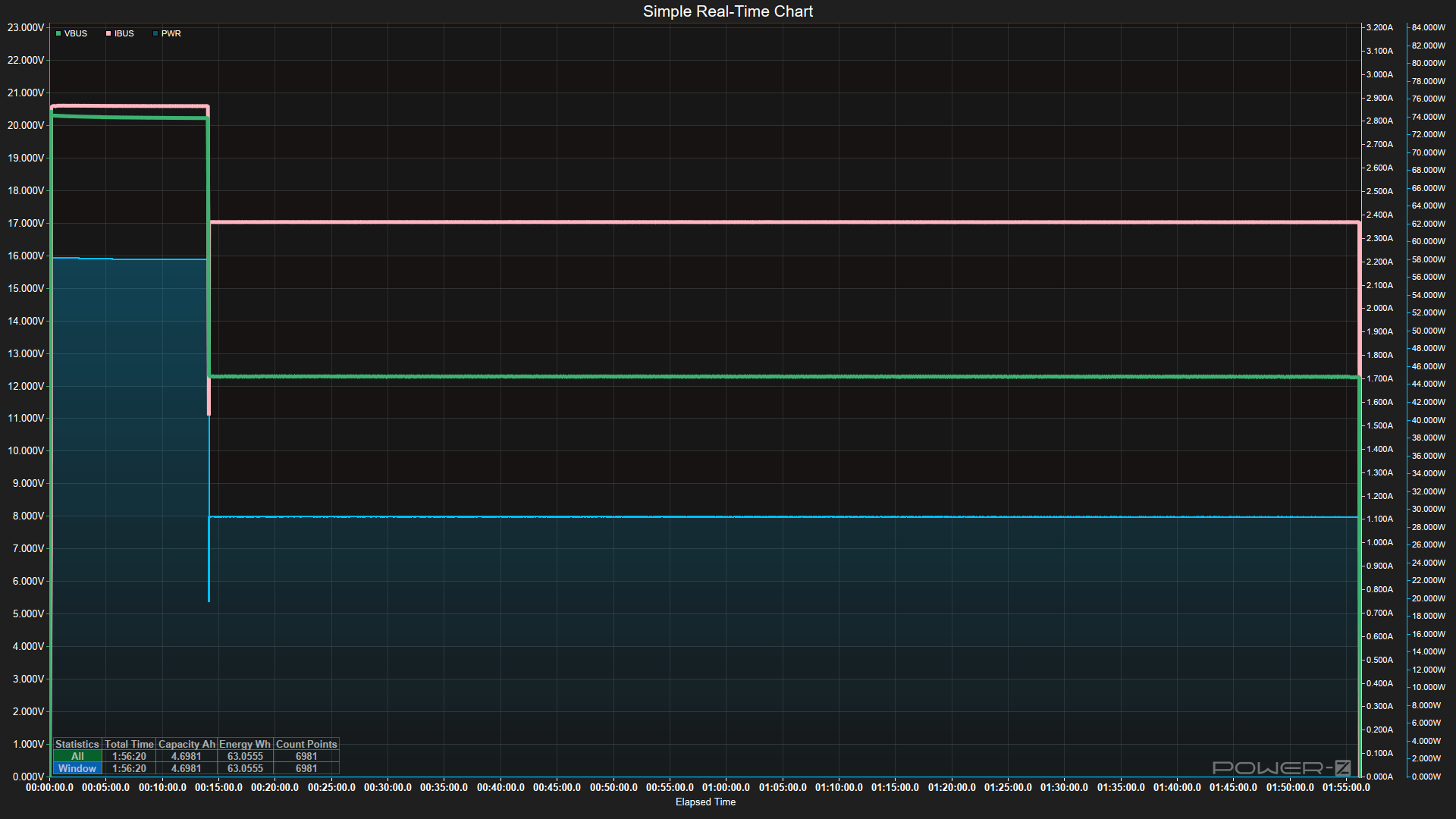
Task: Click the 00:30:00.0 time axis label
Action: pyautogui.click(x=388, y=788)
